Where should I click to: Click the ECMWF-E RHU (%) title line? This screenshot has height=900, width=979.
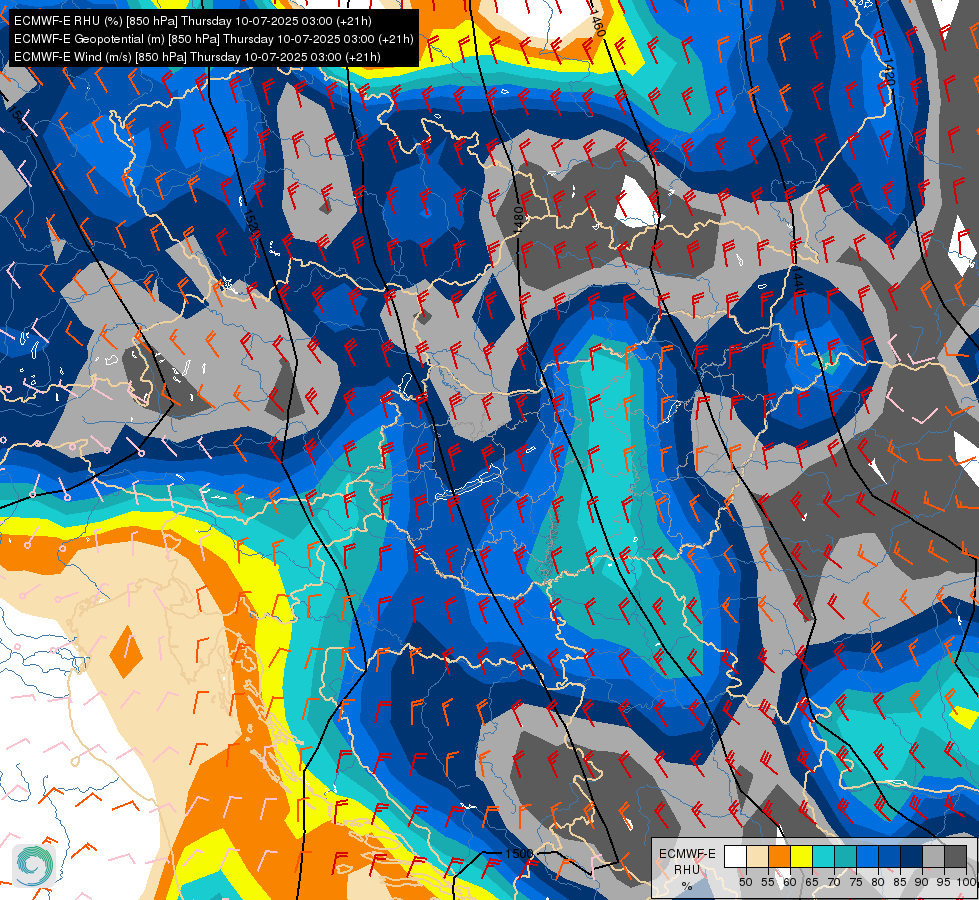192,21
